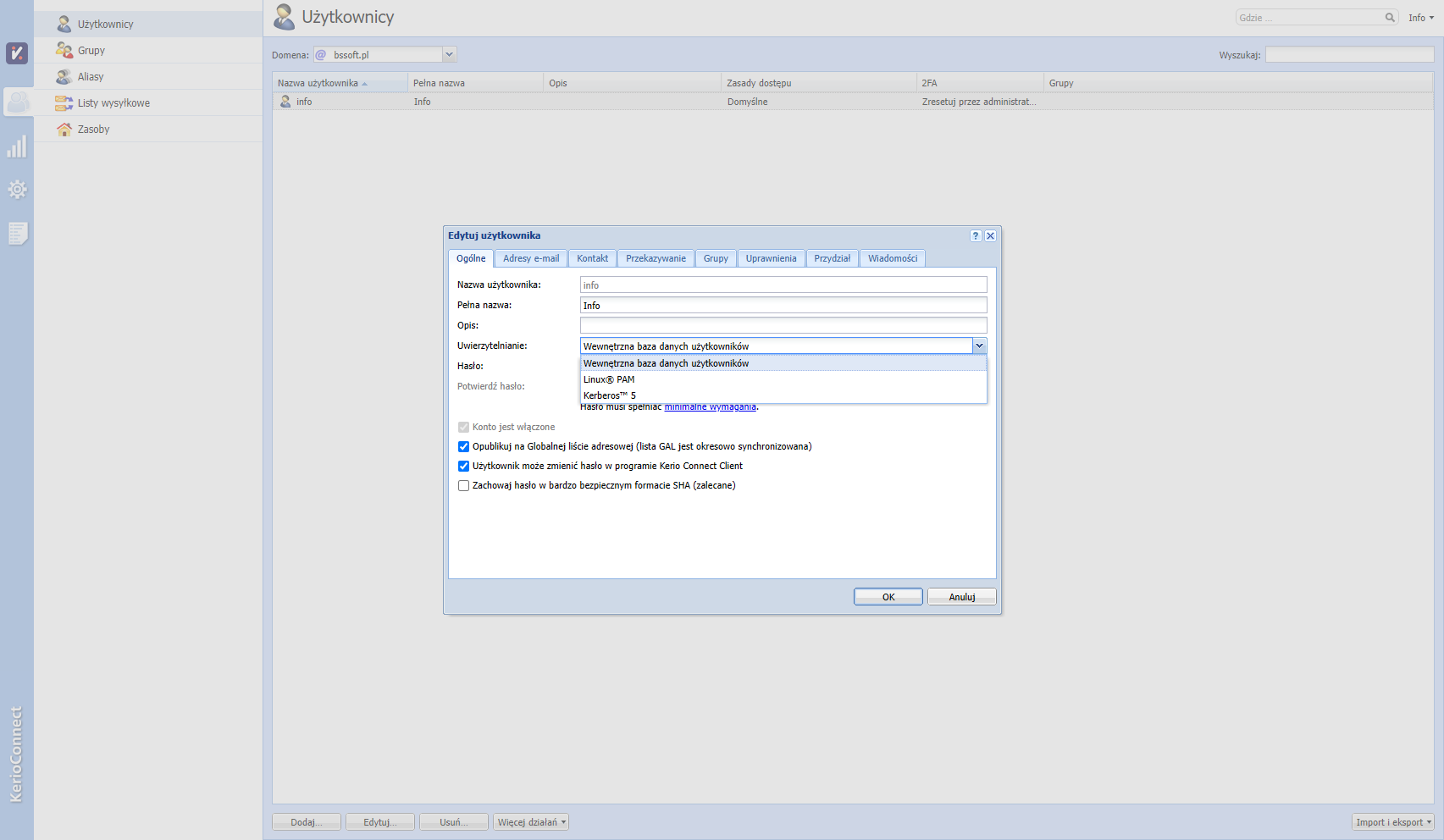The height and width of the screenshot is (840, 1444).
Task: Open Configuration gear icon in left rail
Action: tap(17, 190)
